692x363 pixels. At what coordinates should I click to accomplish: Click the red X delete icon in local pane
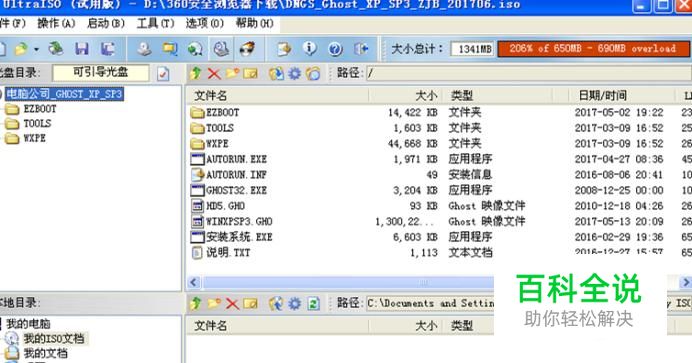(x=232, y=303)
